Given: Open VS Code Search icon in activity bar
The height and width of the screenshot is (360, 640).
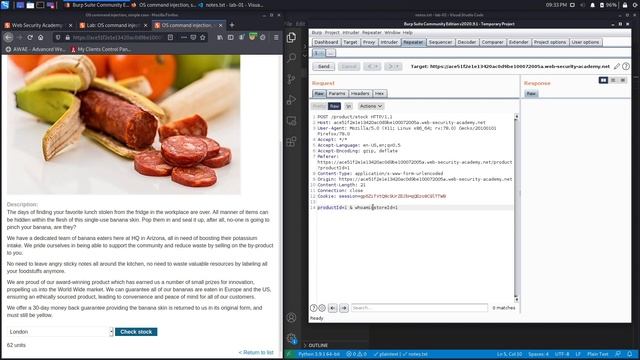Looking at the screenshot, I should tap(291, 58).
